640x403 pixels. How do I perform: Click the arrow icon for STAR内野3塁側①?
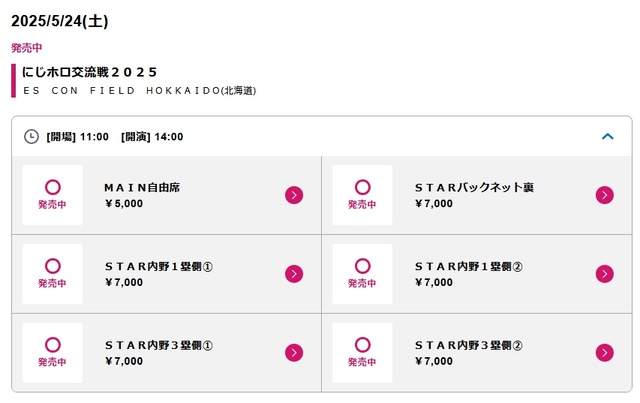[294, 353]
